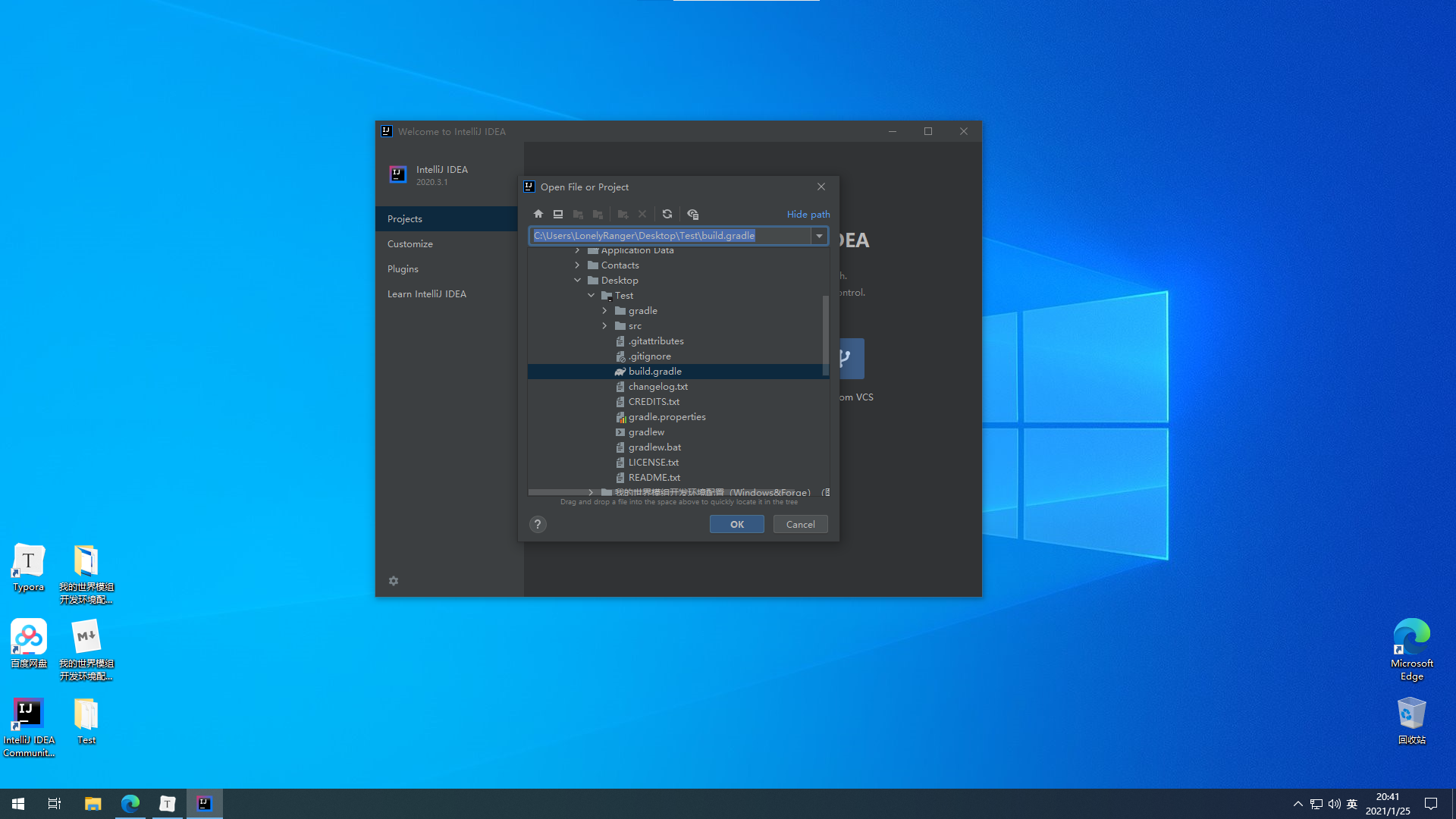Viewport: 1456px width, 819px height.
Task: Click the Delete toolbar icon
Action: (642, 214)
